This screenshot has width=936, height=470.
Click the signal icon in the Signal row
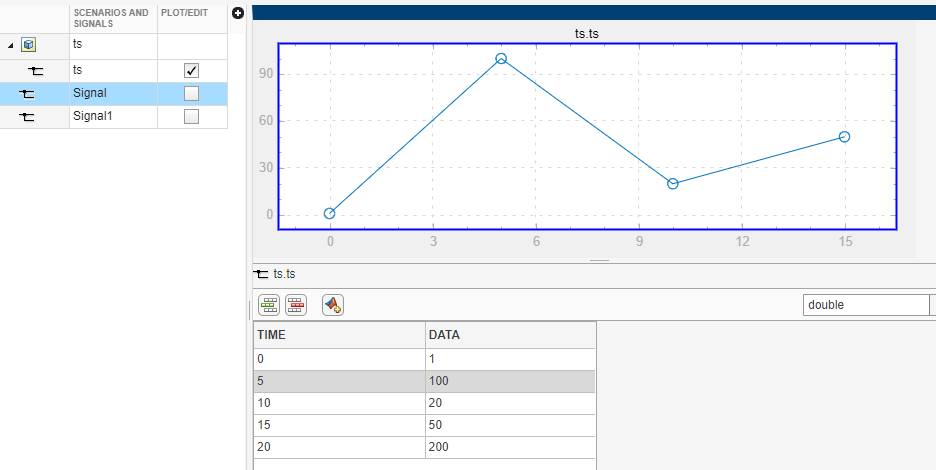(26, 94)
